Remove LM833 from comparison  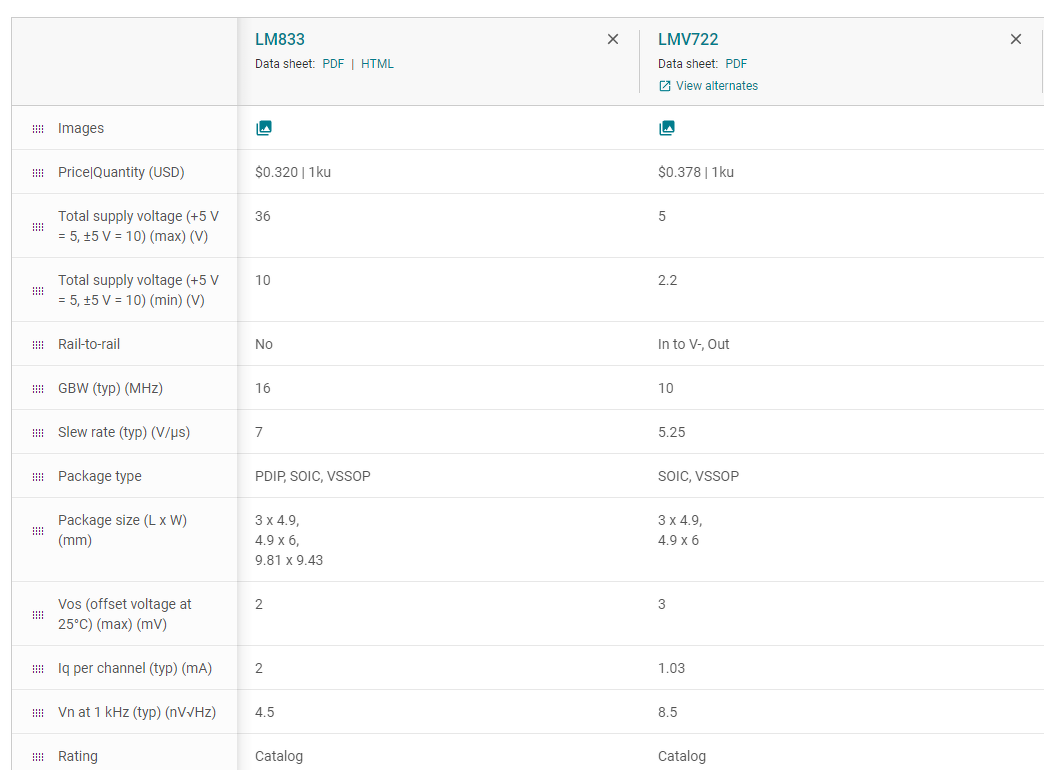tap(613, 39)
